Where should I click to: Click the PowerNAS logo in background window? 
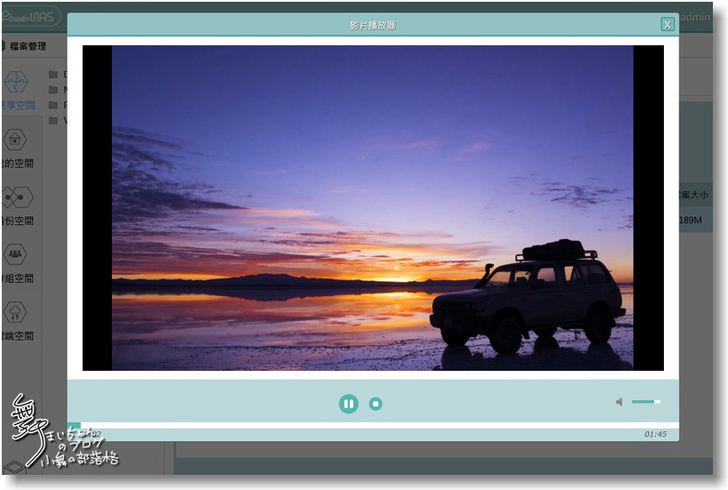click(x=31, y=17)
